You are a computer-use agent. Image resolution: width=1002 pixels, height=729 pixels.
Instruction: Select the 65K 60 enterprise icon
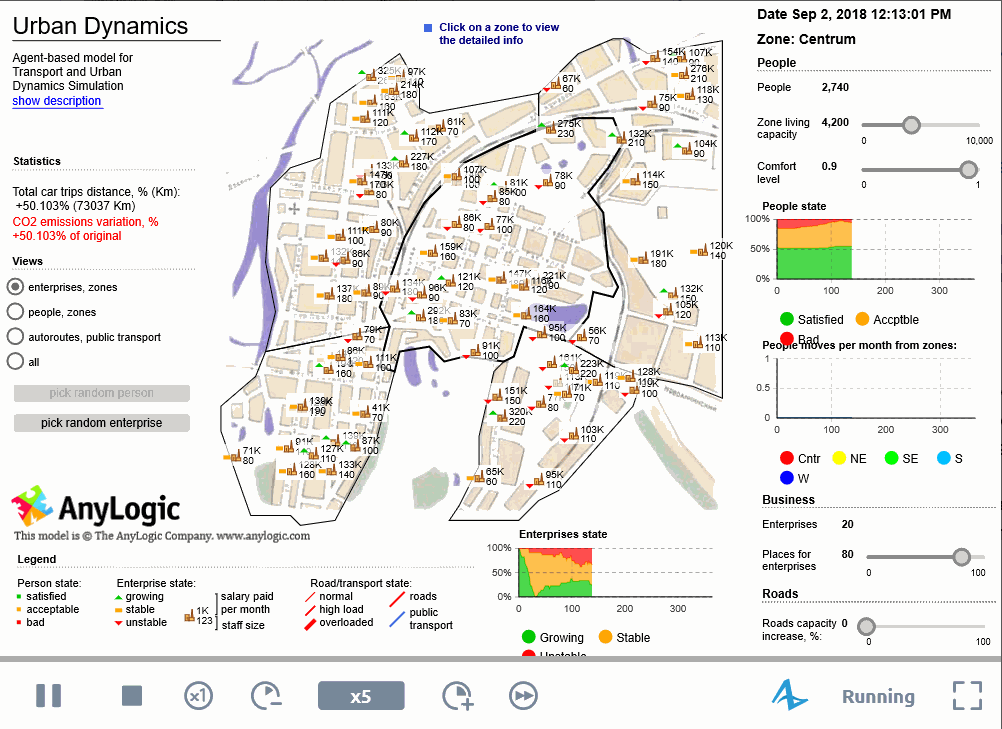479,476
